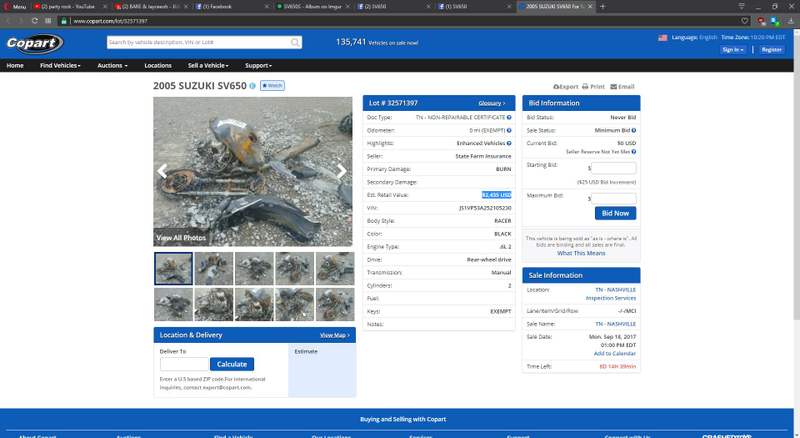Close the 2005 SUZUKI SV650 tab
The height and width of the screenshot is (438, 800).
[590, 7]
